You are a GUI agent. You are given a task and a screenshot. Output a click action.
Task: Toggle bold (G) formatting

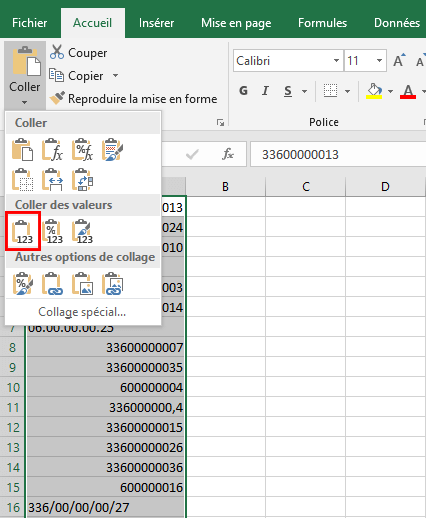pos(243,90)
